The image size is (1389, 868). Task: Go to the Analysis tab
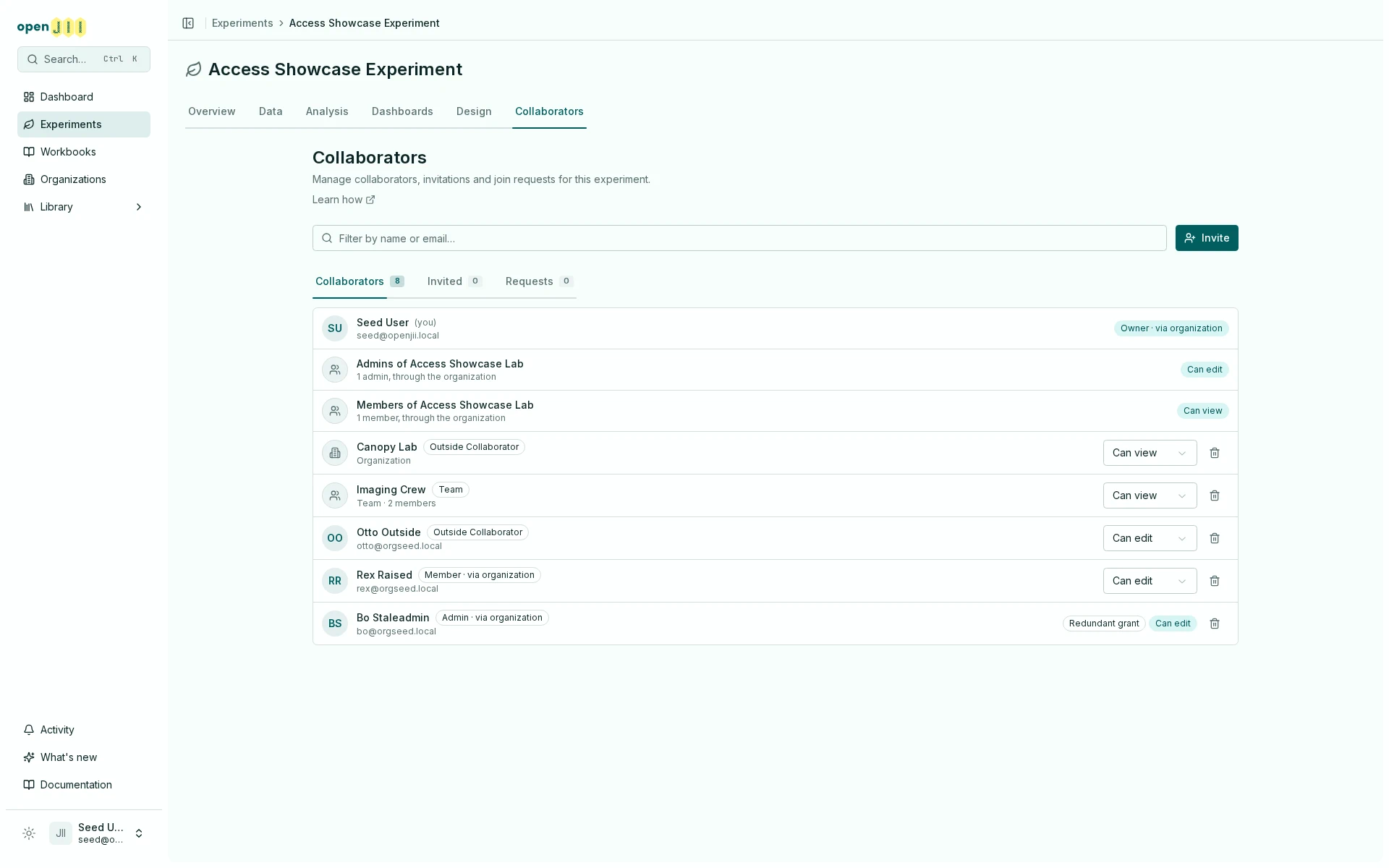tap(327, 111)
